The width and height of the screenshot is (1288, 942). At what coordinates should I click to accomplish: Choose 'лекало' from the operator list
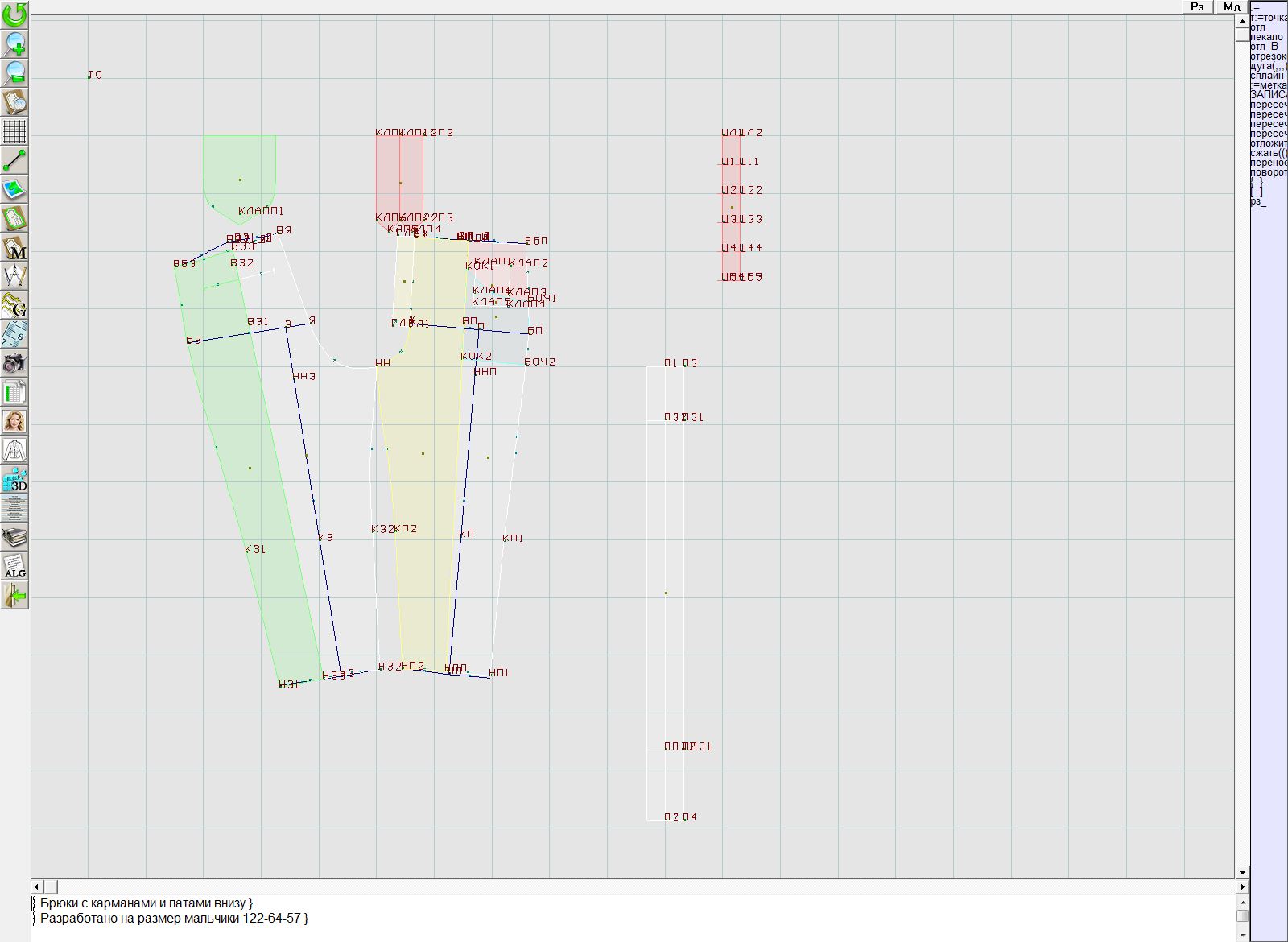coord(1266,37)
